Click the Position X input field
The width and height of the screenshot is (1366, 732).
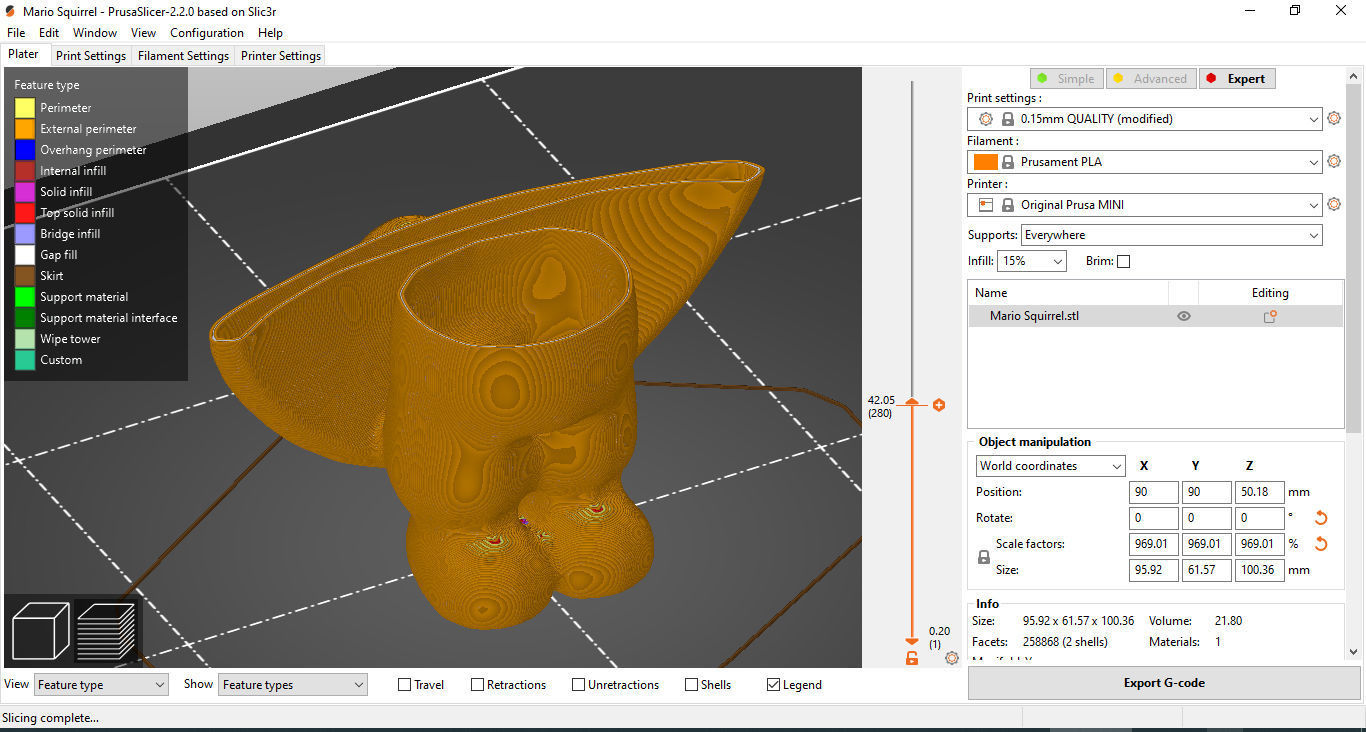pos(1154,492)
